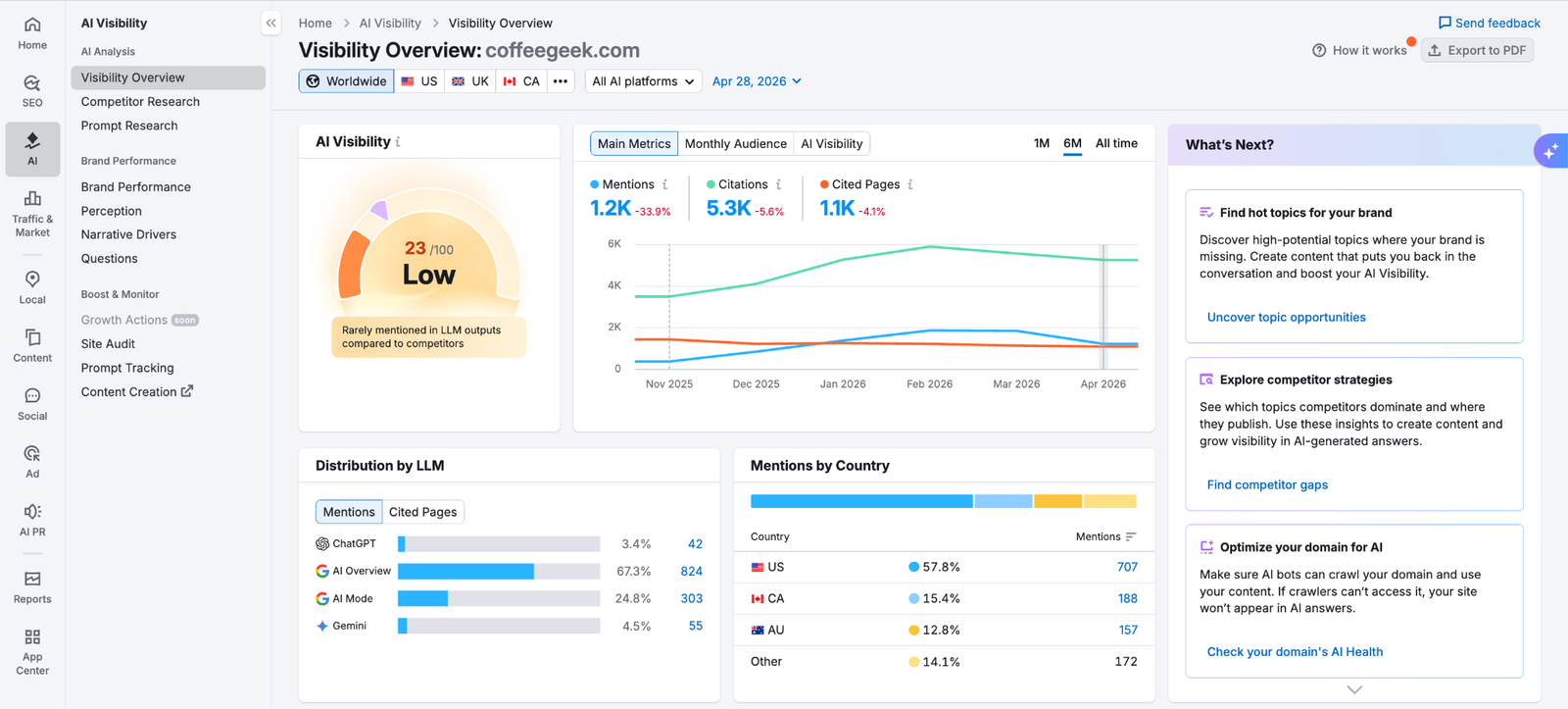Click the 824 AI Overview mentions value
Screen dimensions: 1568x709
[691, 571]
